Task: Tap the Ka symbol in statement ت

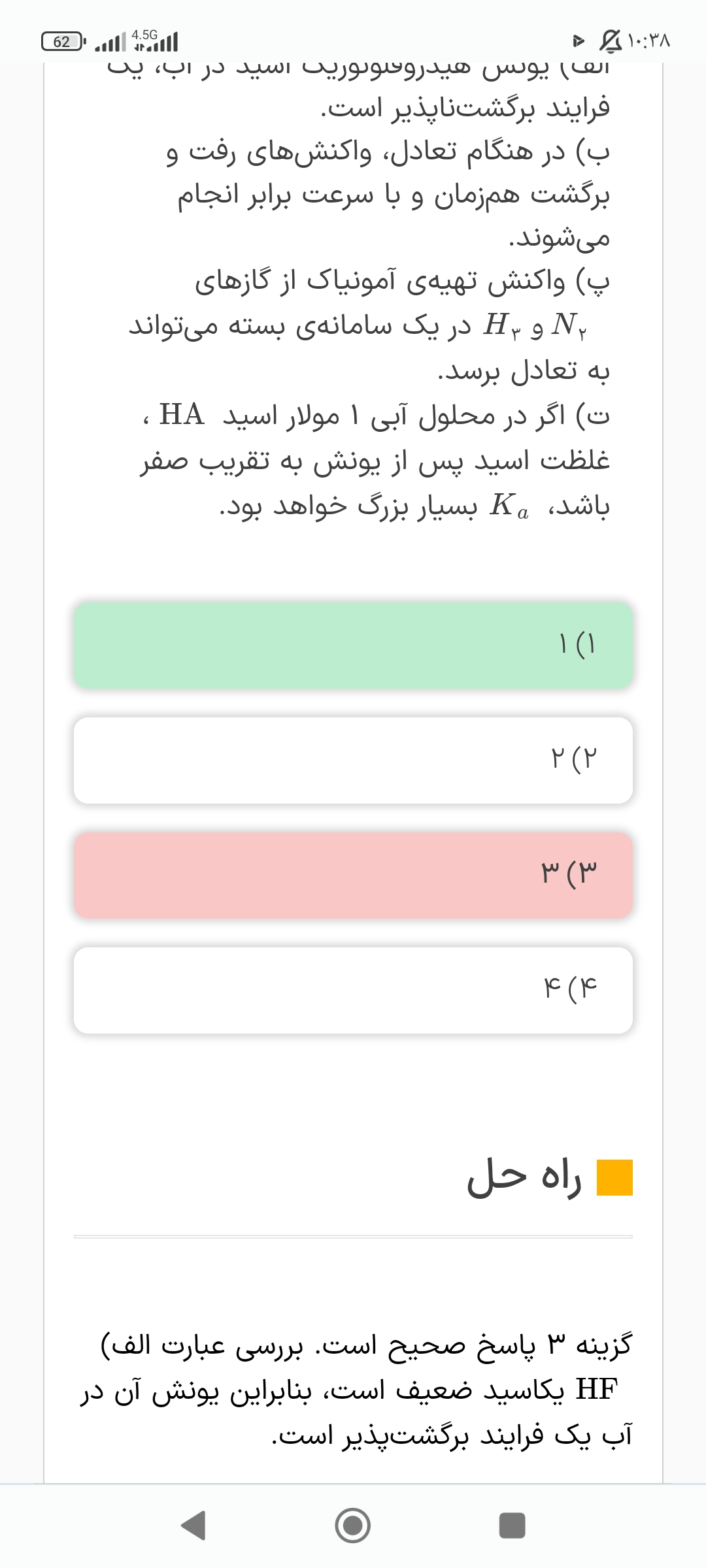Action: pos(509,506)
